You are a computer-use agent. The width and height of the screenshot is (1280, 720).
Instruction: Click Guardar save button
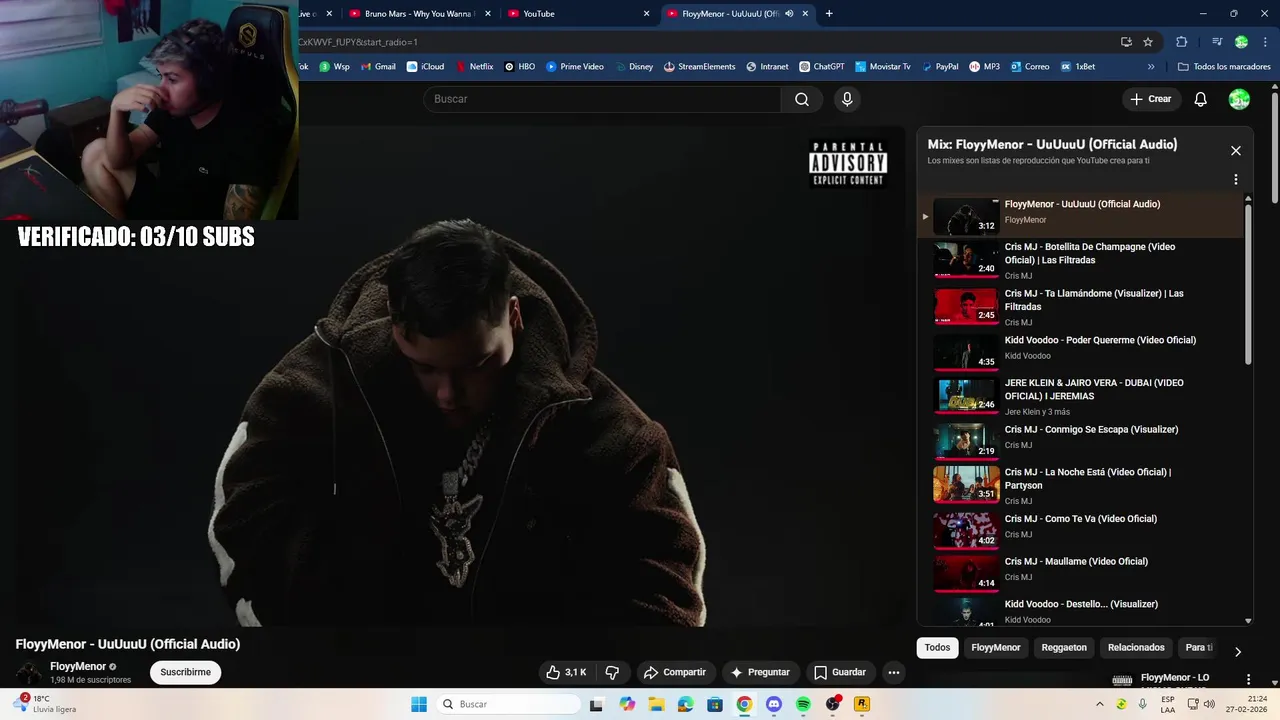point(840,672)
